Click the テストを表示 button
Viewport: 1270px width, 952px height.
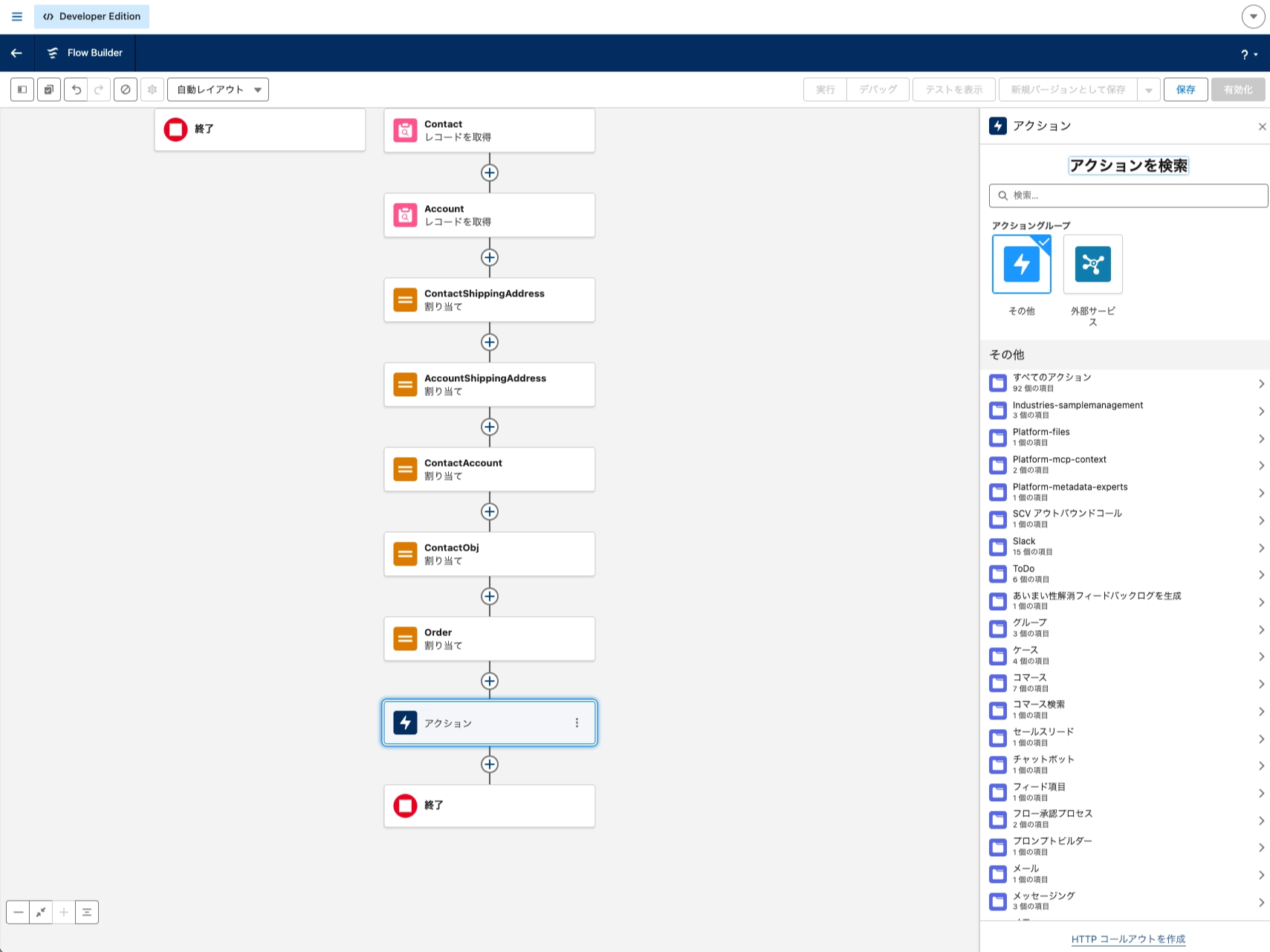pyautogui.click(x=954, y=90)
